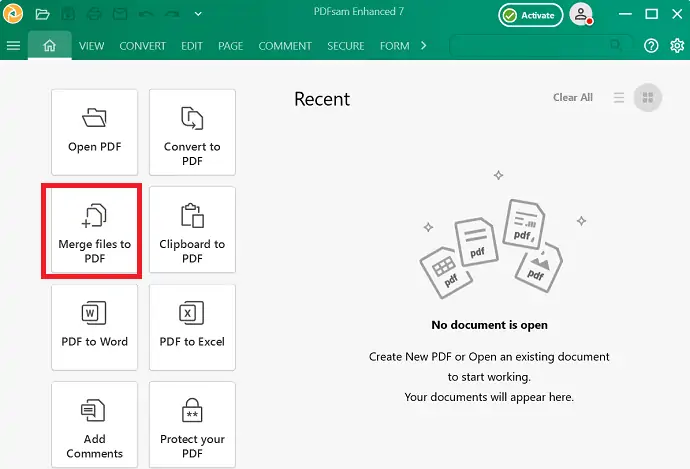Close the PDFsam Enhanced window
Screen dimensions: 690x469
tap(677, 14)
